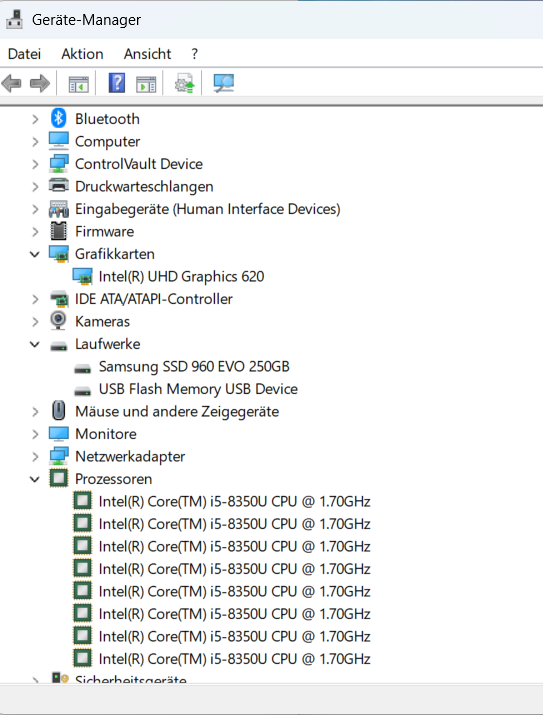Expand the ControlVault Device node
This screenshot has width=543, height=715.
(x=35, y=164)
